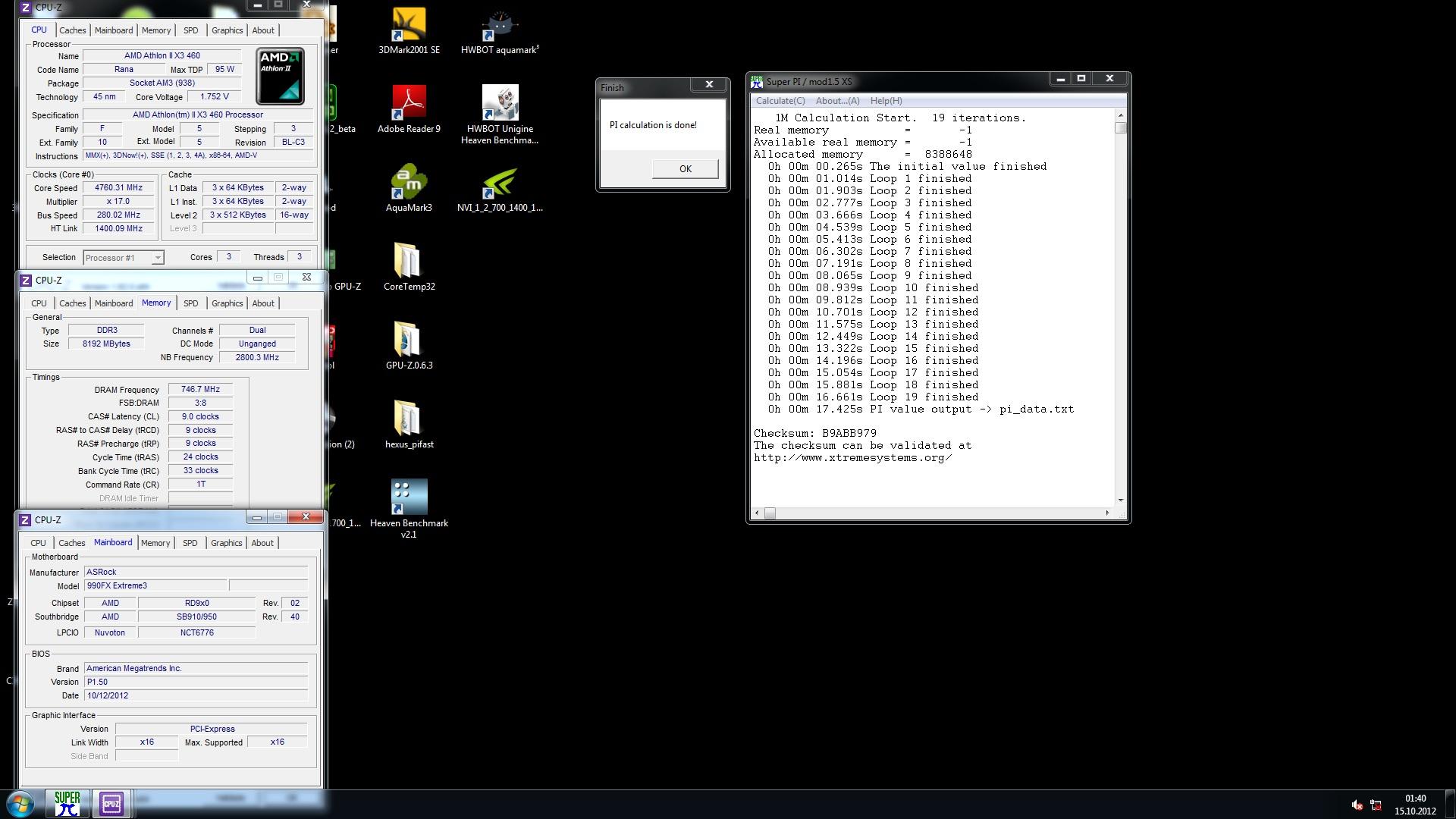Launch HWBOT Unigine Heaven Benchmark shortcut

coord(500,114)
